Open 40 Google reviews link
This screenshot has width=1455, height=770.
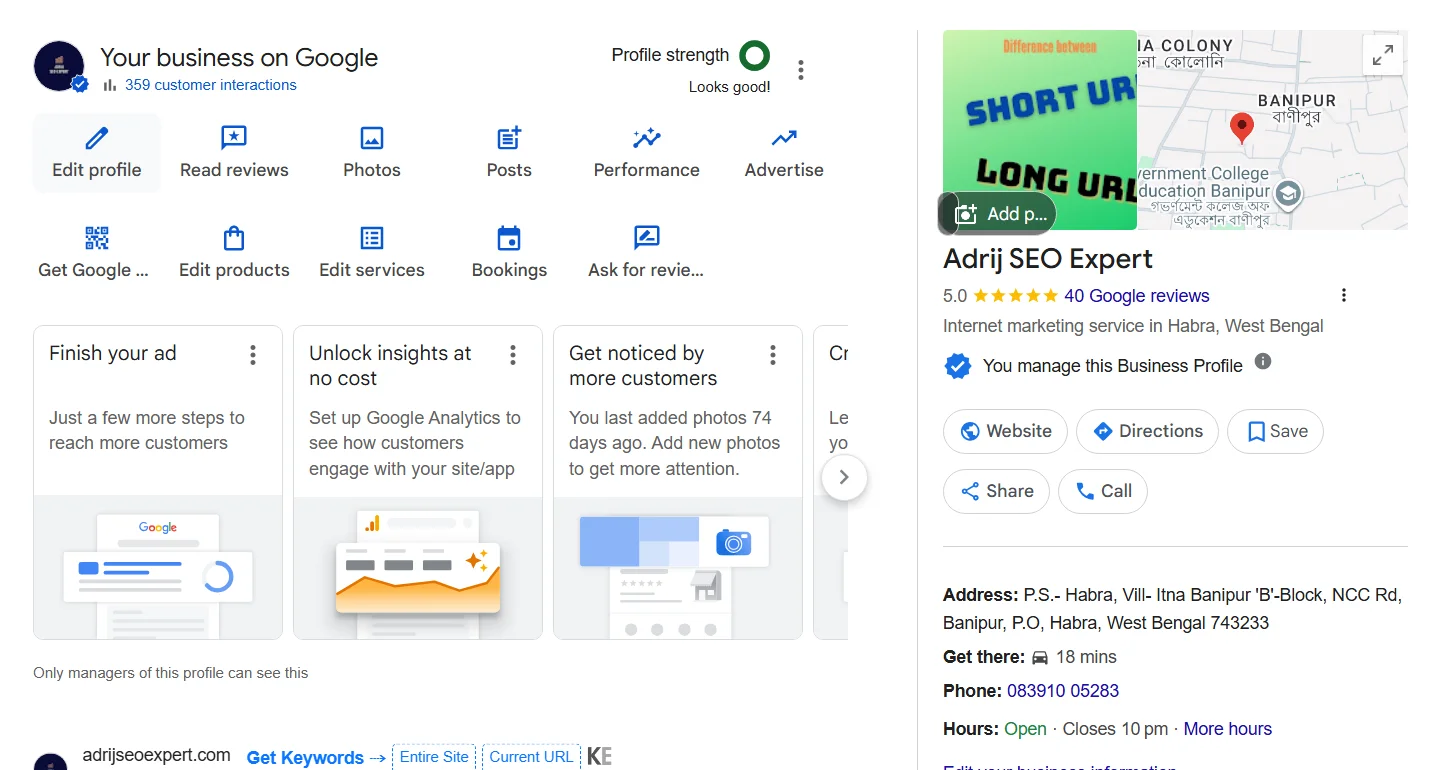pyautogui.click(x=1137, y=296)
